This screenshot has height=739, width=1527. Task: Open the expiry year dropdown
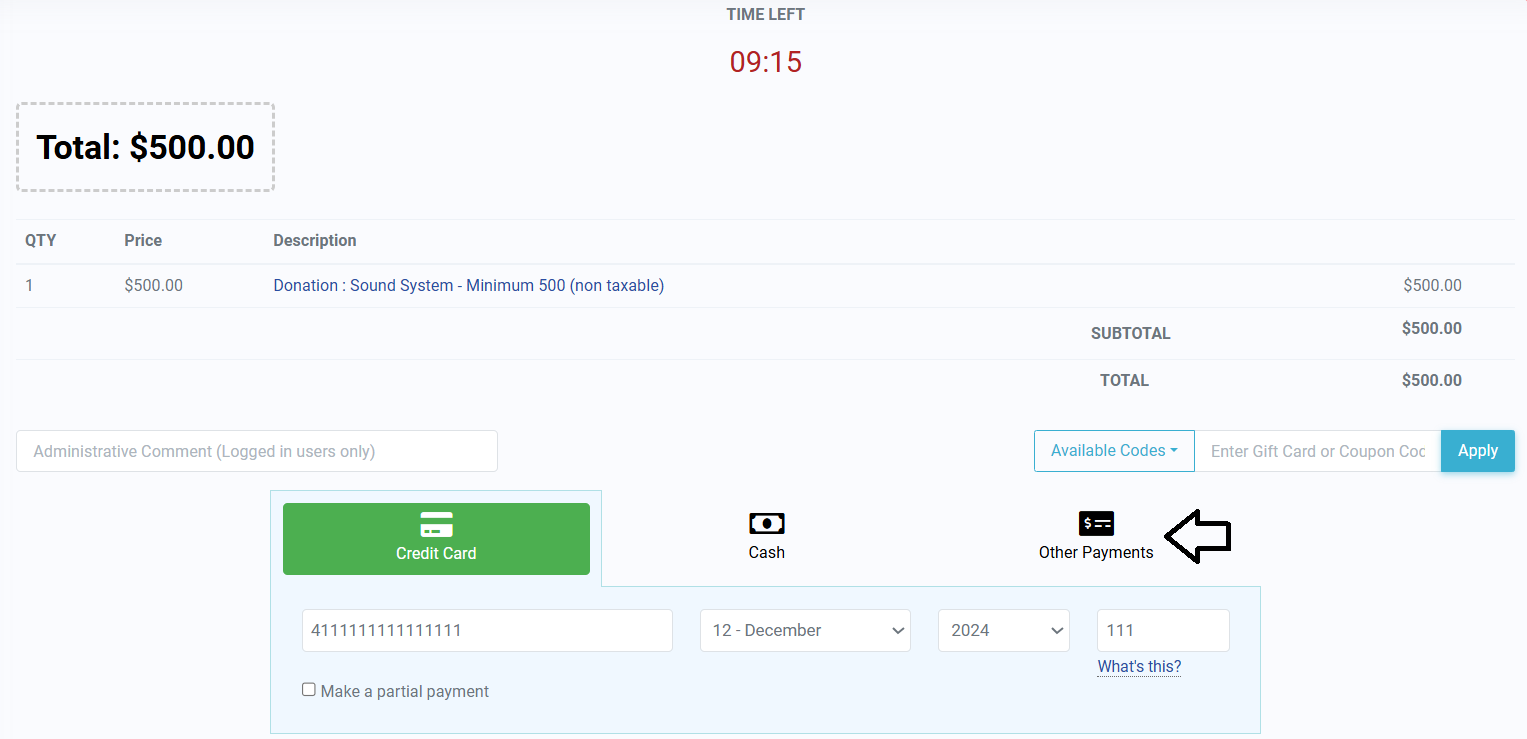[x=1004, y=630]
